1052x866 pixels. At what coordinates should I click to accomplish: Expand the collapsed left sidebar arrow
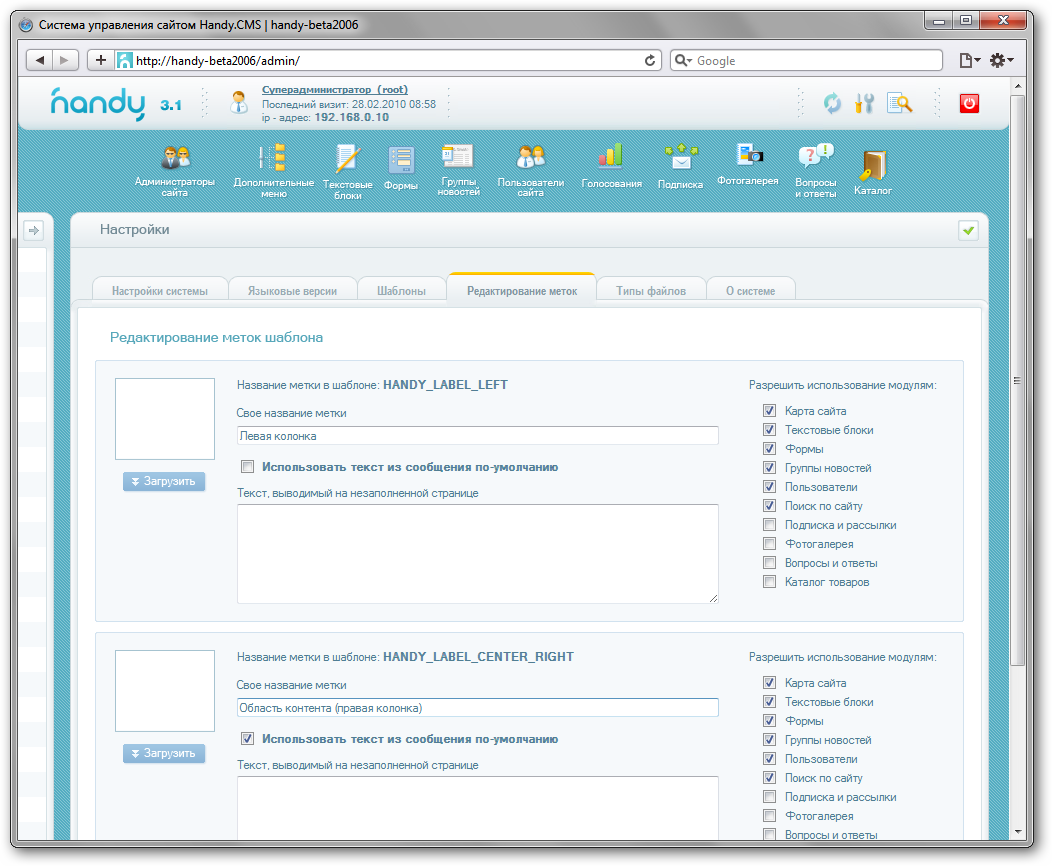point(34,231)
